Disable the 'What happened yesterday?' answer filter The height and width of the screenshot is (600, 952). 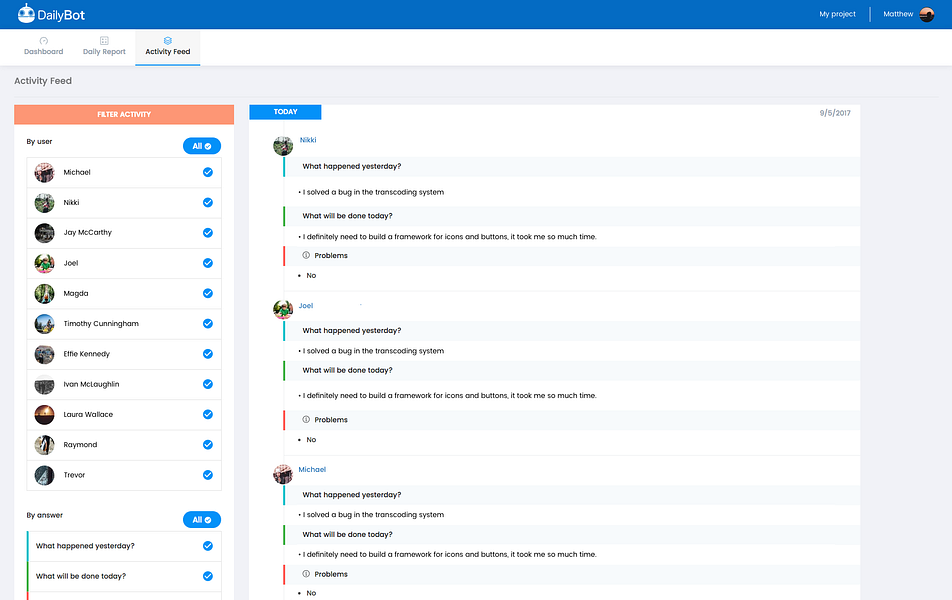[x=207, y=546]
